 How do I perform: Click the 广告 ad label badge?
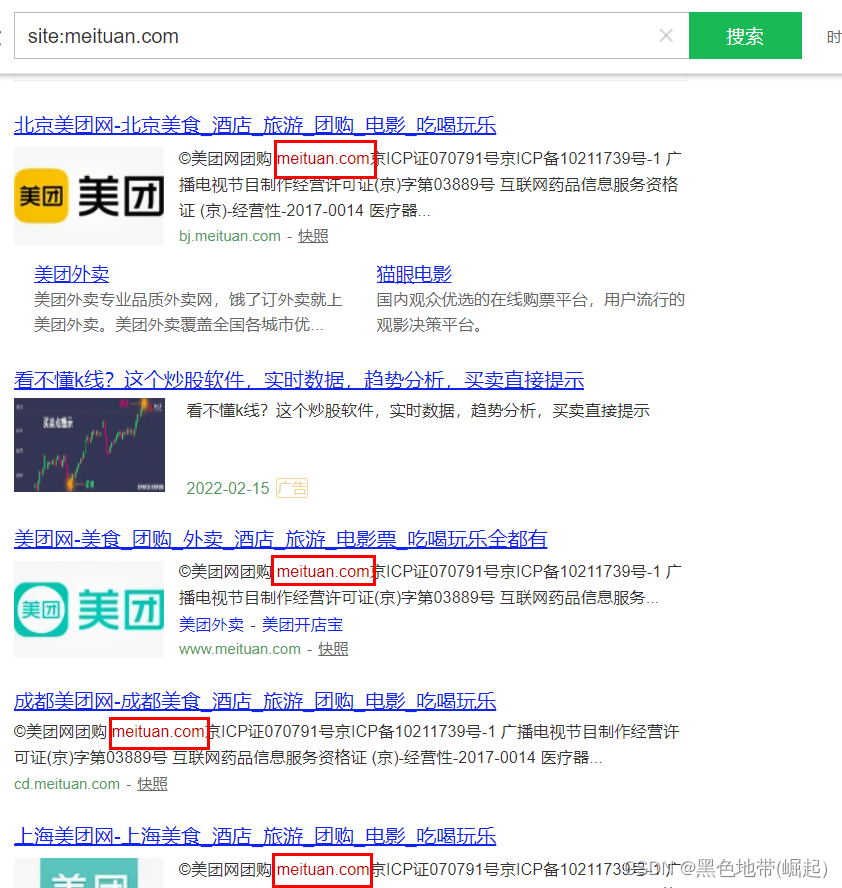292,488
